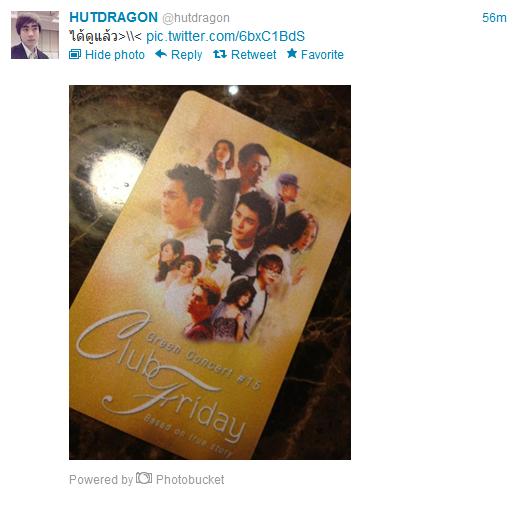Open tweet permalink via 56m timestamp

pyautogui.click(x=494, y=18)
